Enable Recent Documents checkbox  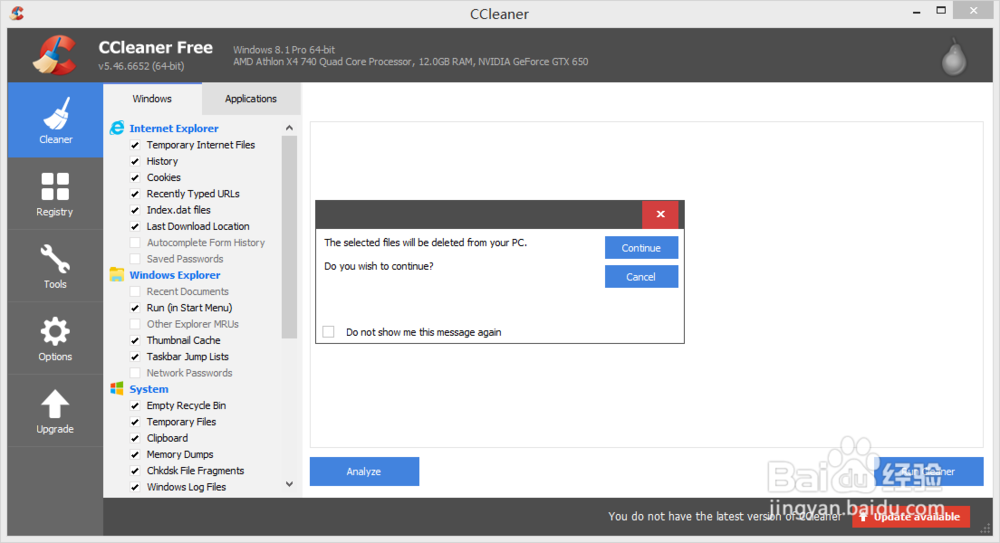coord(135,292)
